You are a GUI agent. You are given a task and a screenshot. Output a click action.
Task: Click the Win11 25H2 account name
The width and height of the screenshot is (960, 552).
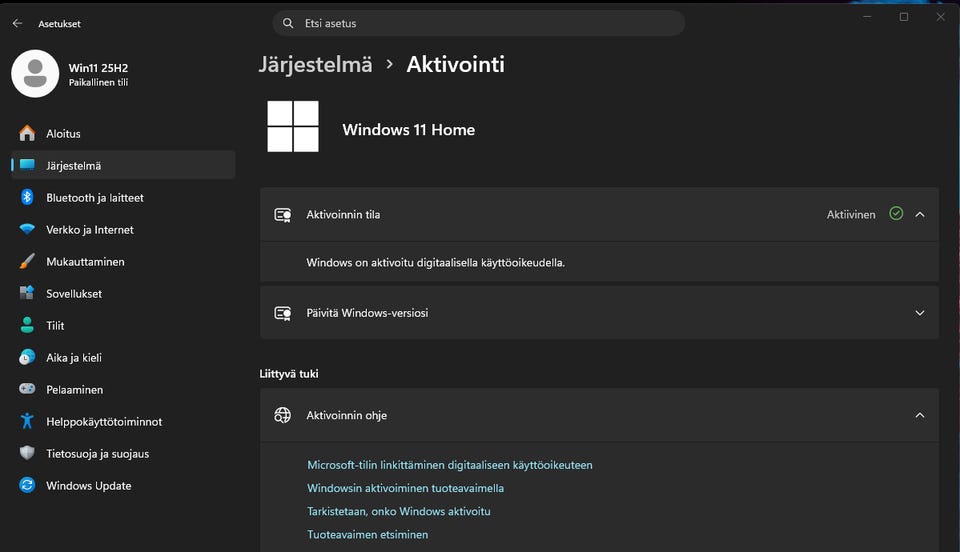98,68
